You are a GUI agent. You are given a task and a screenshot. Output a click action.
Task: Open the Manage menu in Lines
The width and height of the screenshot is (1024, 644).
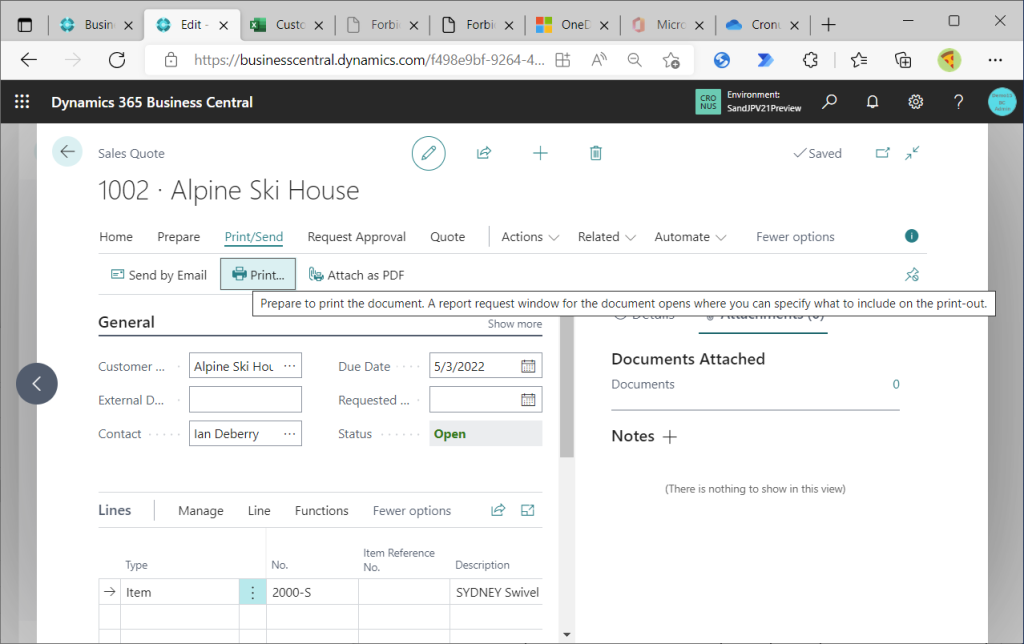click(x=200, y=511)
